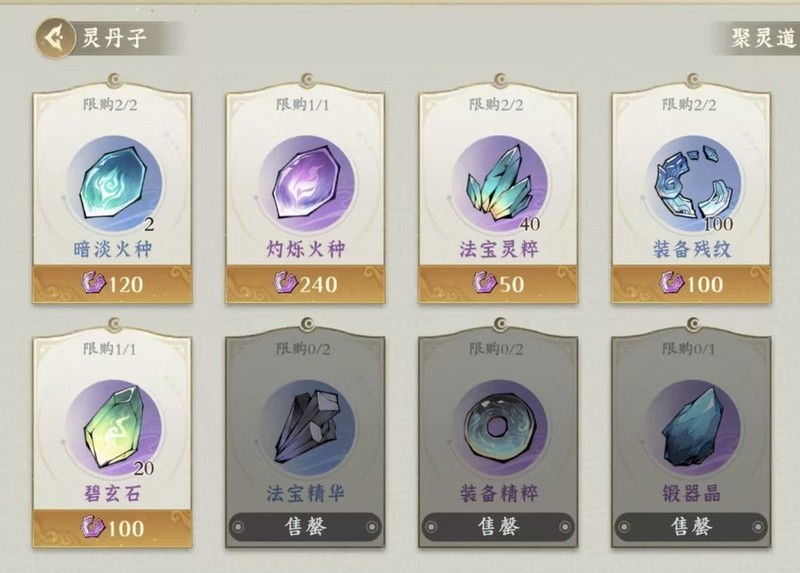Image resolution: width=800 pixels, height=573 pixels.
Task: Select the sold-out 法宝精华 dark crystal icon
Action: (307, 428)
